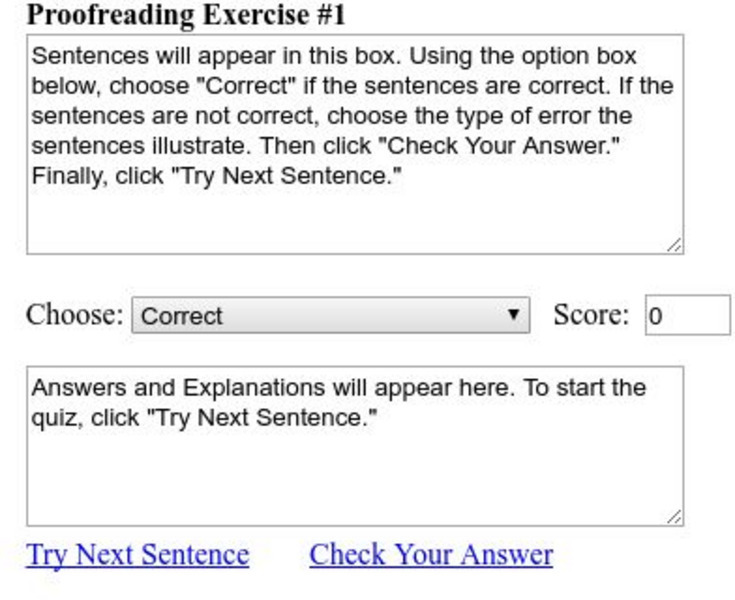
Task: Click the "Check Your Answer" link
Action: point(430,554)
